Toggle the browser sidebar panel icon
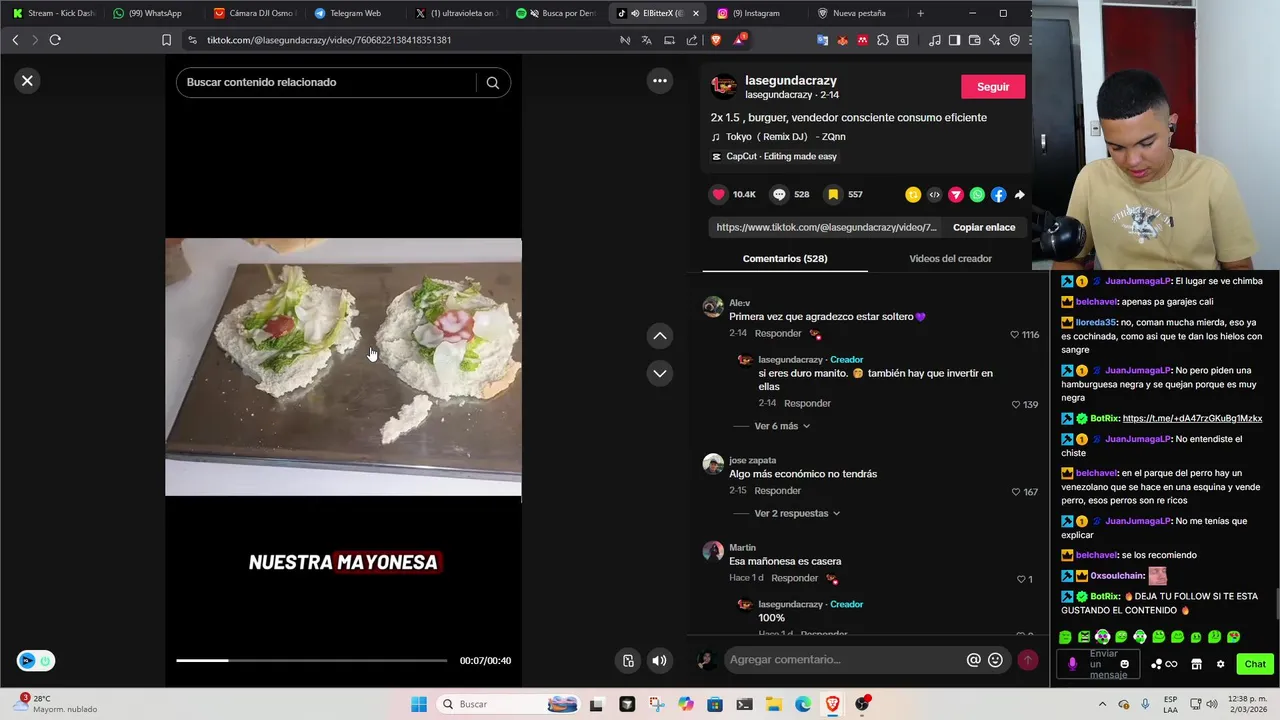1280x720 pixels. point(954,40)
